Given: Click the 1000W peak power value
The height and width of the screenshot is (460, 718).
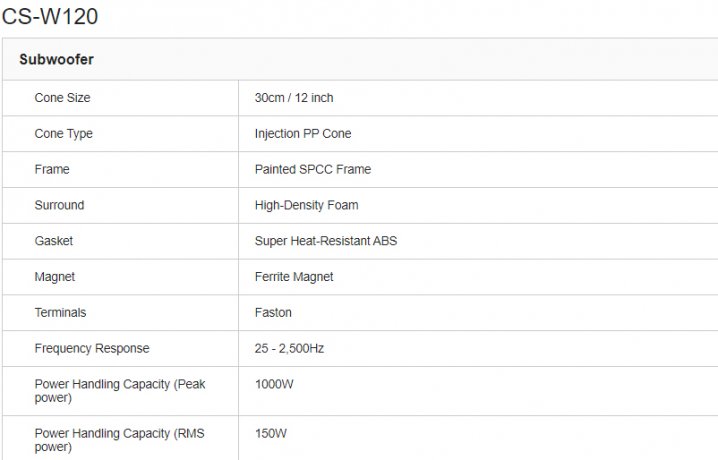Looking at the screenshot, I should pos(274,384).
